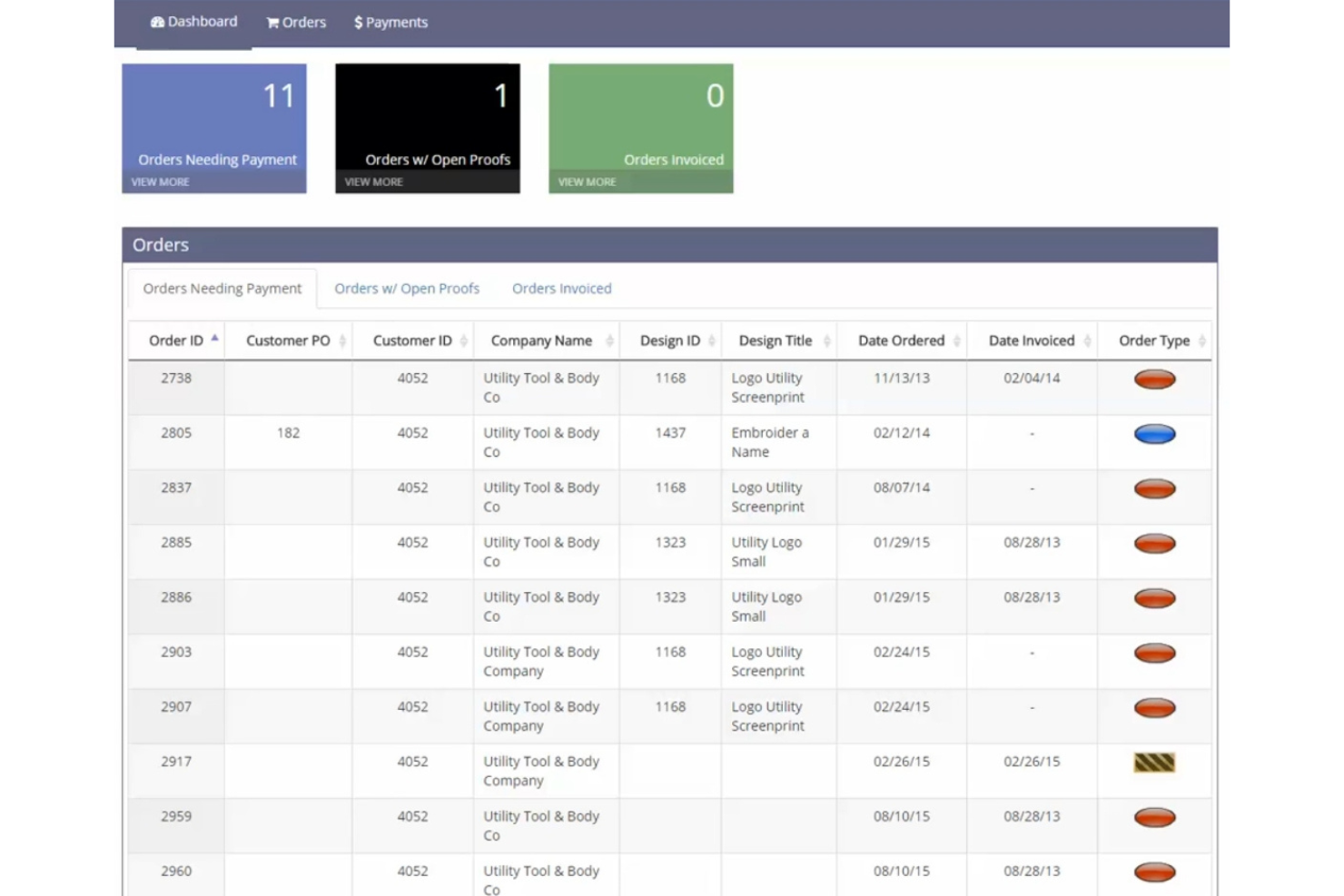
Task: Click red order type icon for order 2886
Action: tap(1155, 598)
